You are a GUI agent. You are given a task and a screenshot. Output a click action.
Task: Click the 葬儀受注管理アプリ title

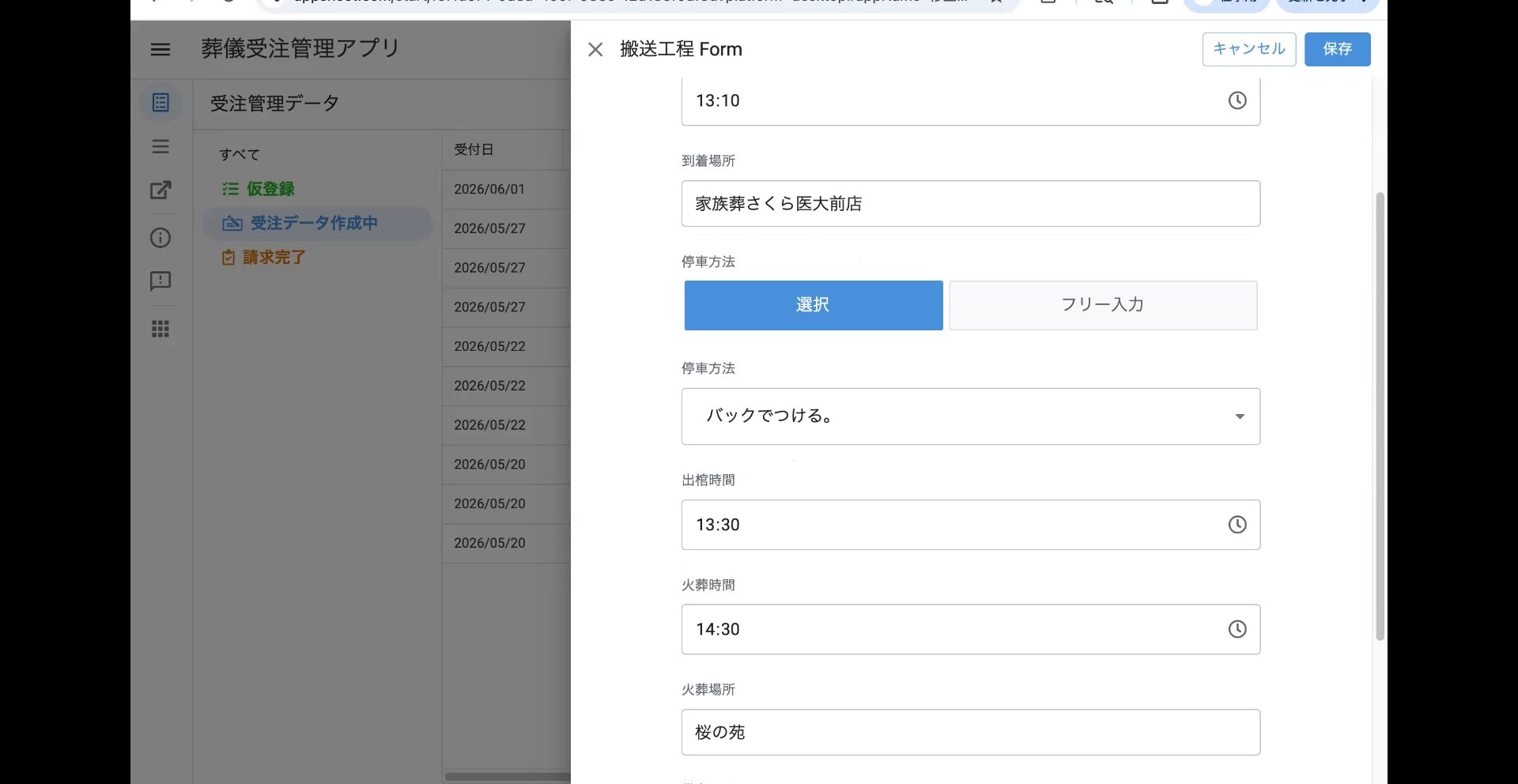point(300,49)
